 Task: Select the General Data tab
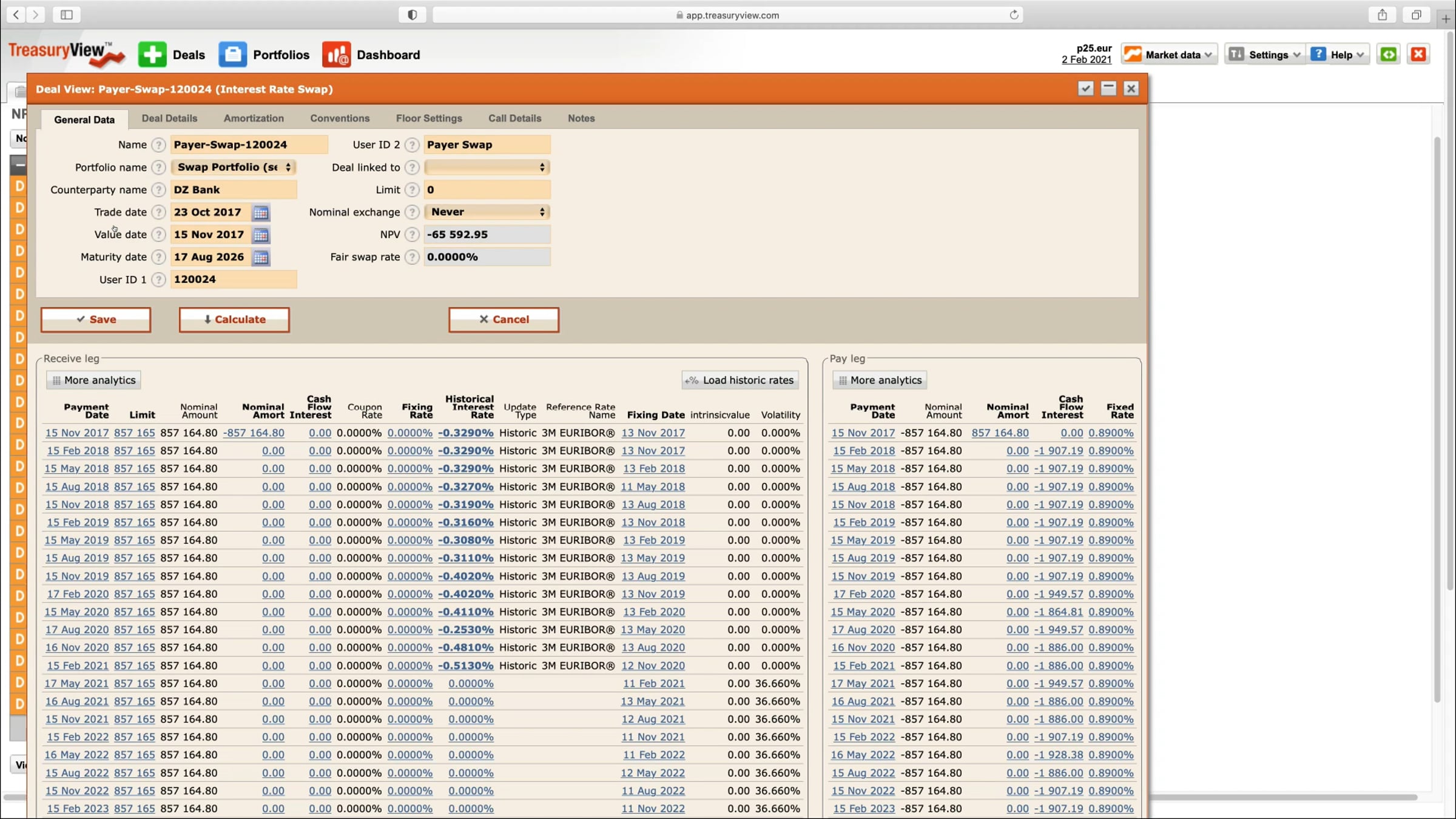coord(84,120)
